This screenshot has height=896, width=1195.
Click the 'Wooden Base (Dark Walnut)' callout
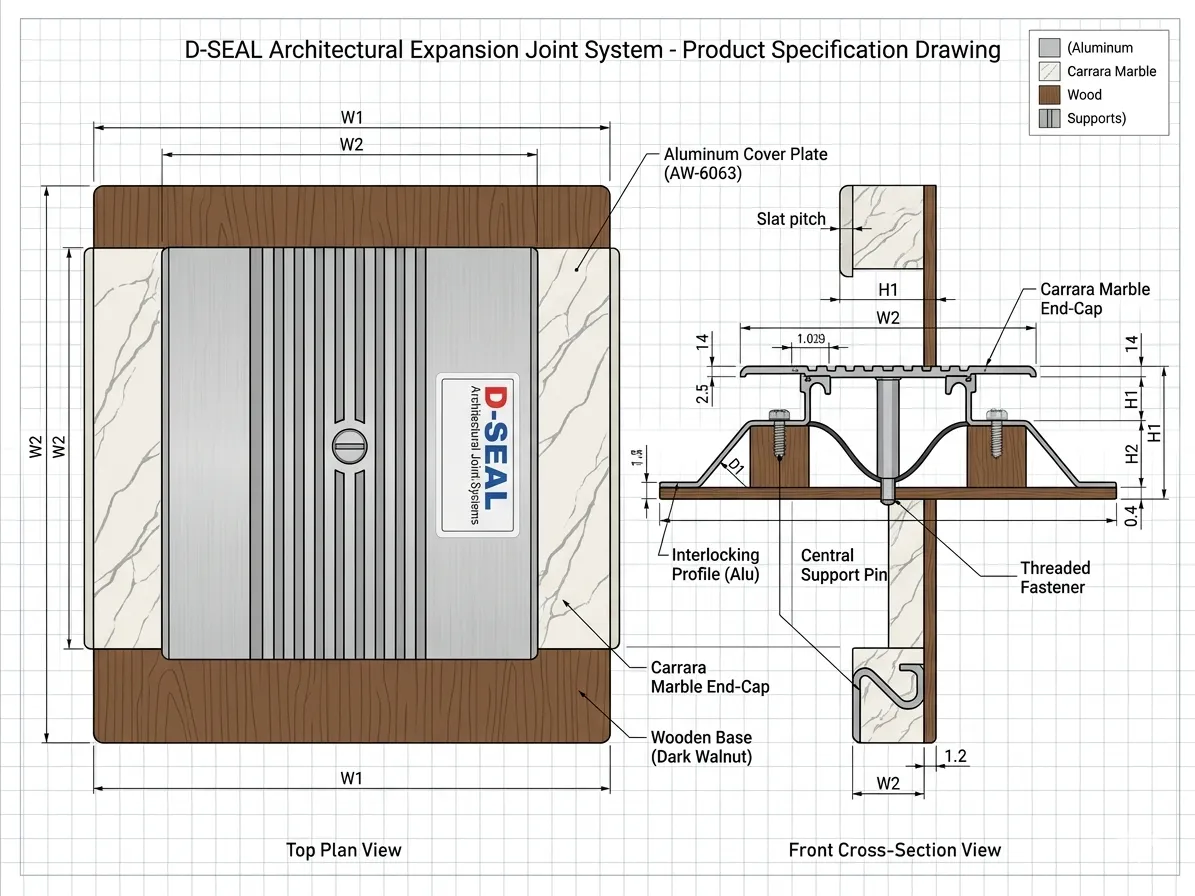701,747
